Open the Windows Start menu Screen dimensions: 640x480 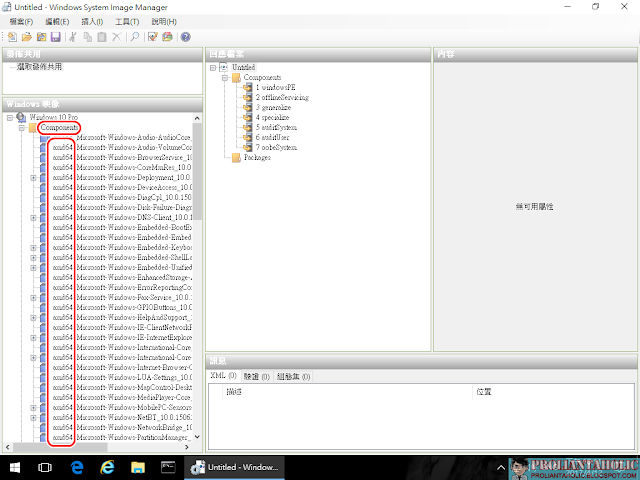(x=15, y=468)
